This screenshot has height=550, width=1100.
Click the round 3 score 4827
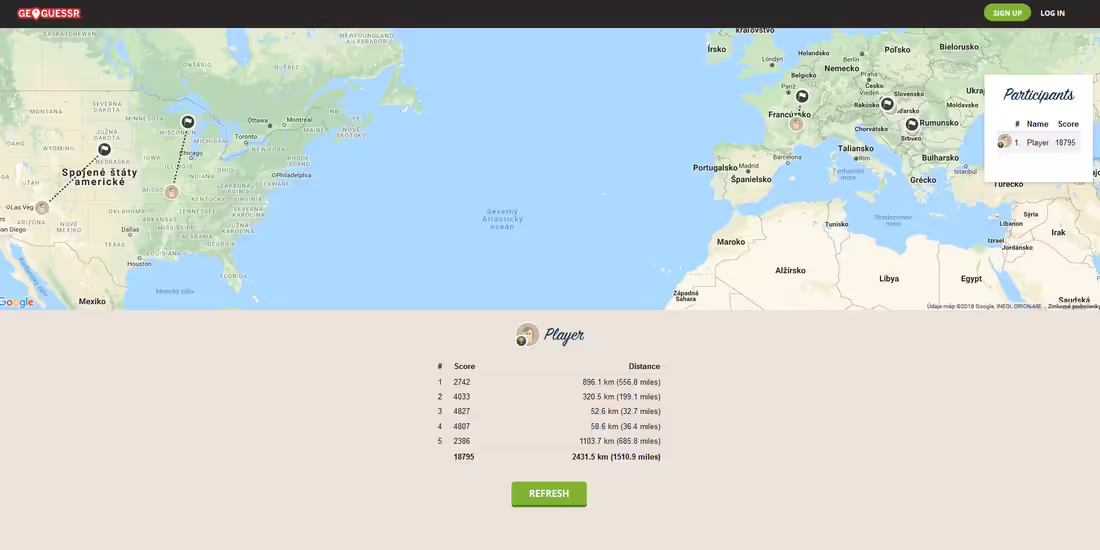(x=462, y=411)
